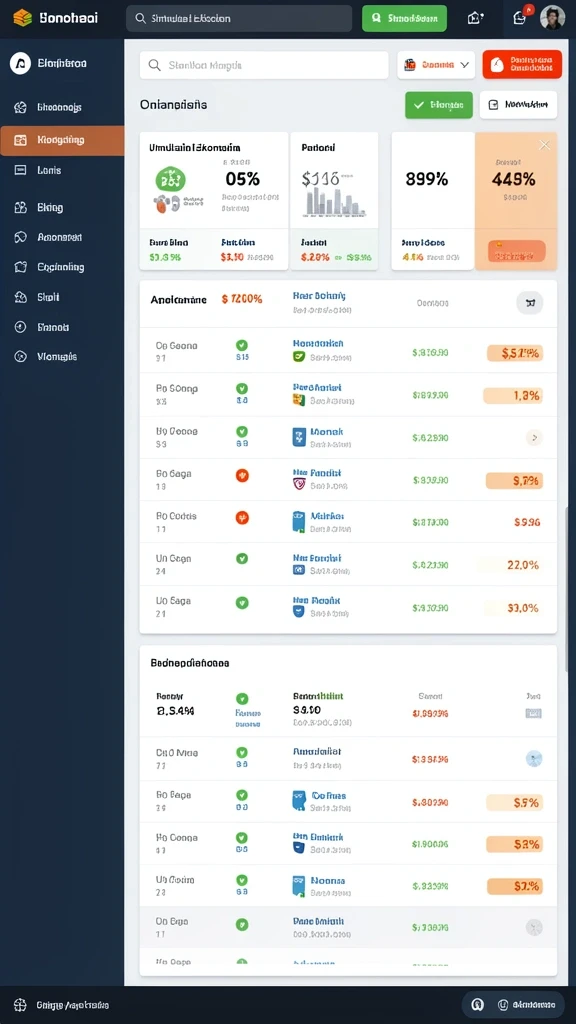Select the highlighted orange sidebar menu item
This screenshot has width=576, height=1024.
coord(62,140)
